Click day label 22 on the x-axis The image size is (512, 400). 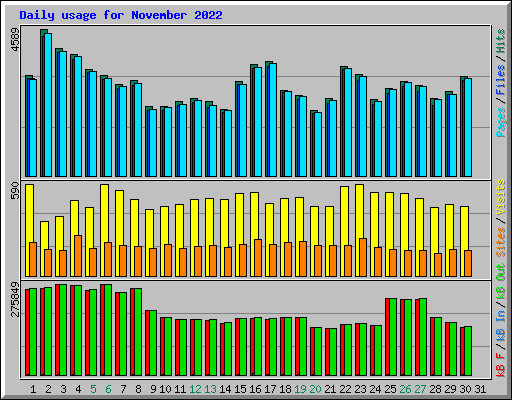click(x=345, y=389)
